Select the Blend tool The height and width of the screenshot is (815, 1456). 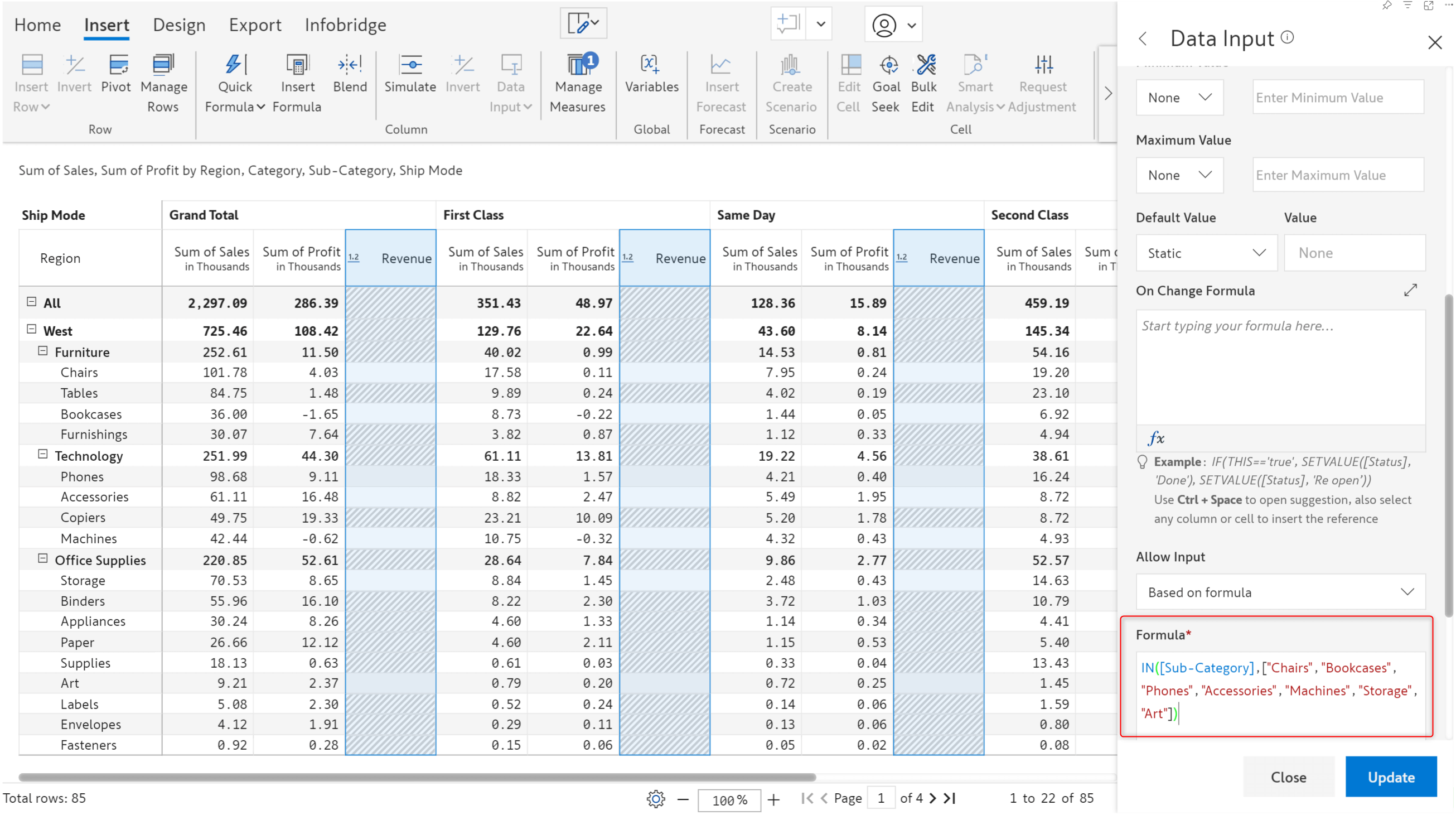[350, 74]
